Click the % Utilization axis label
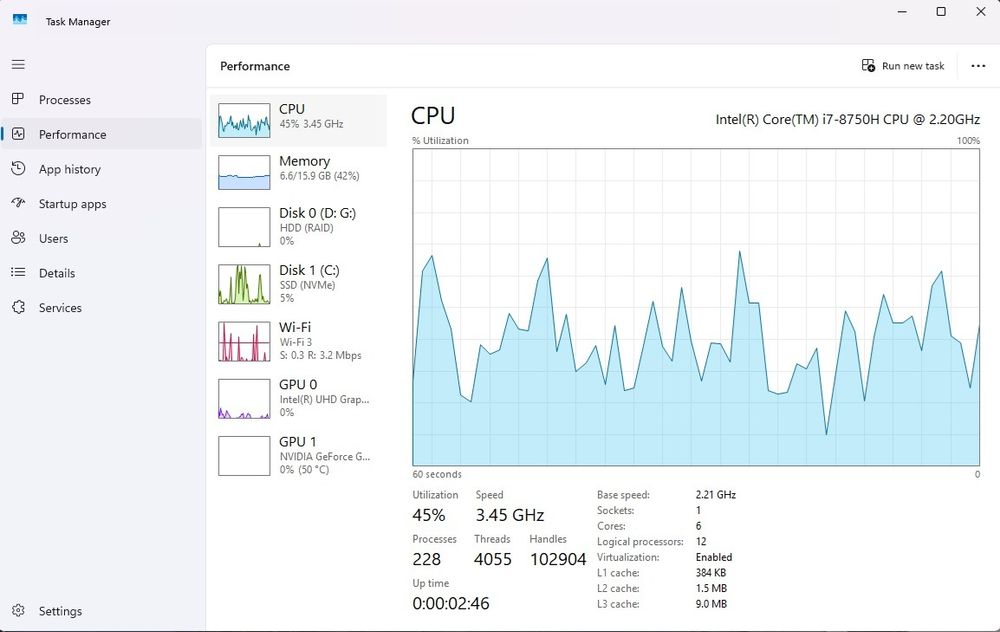The width and height of the screenshot is (1000, 632). [x=440, y=140]
